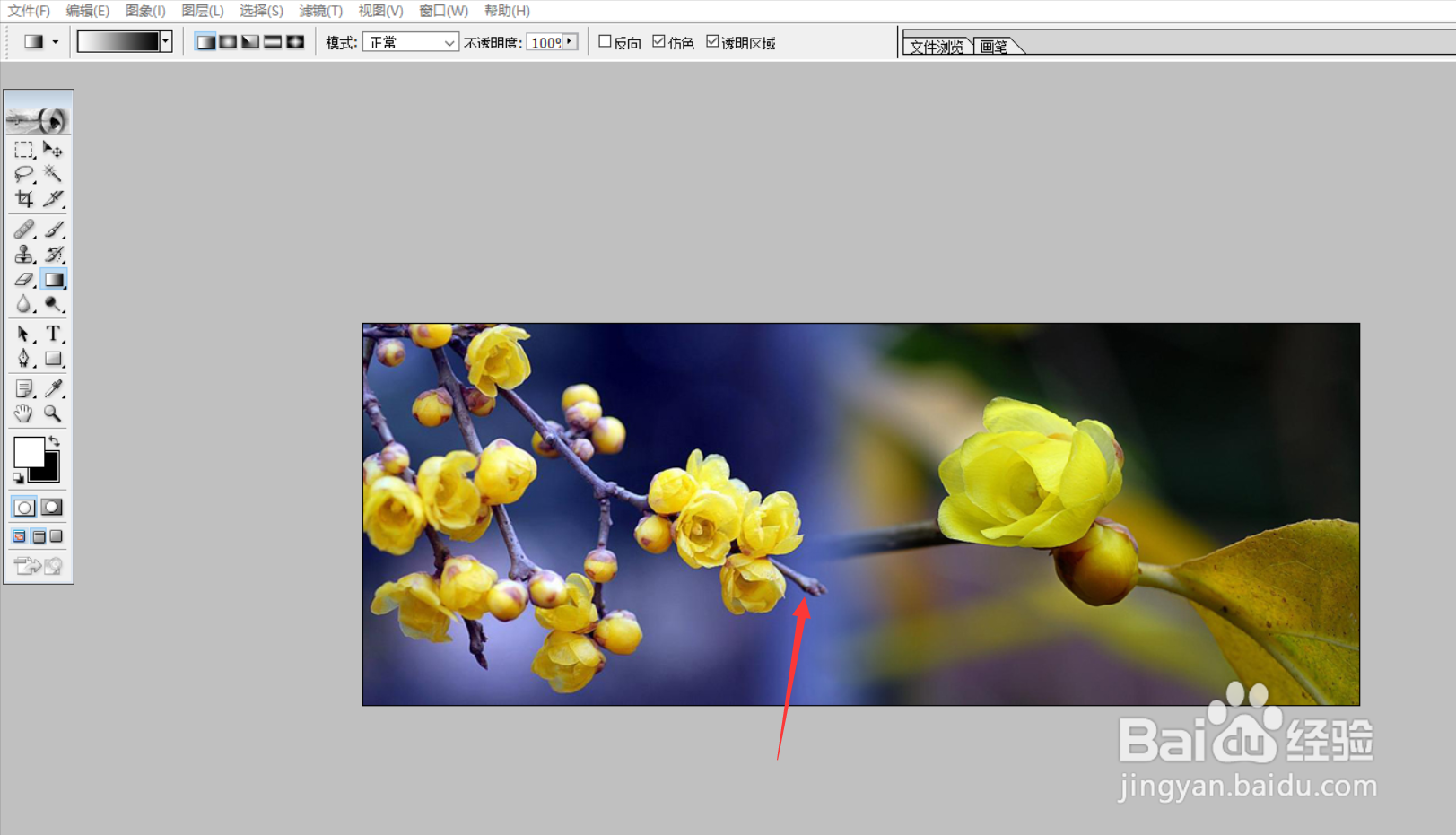The height and width of the screenshot is (835, 1456).
Task: Select the Slice tool
Action: tap(53, 198)
